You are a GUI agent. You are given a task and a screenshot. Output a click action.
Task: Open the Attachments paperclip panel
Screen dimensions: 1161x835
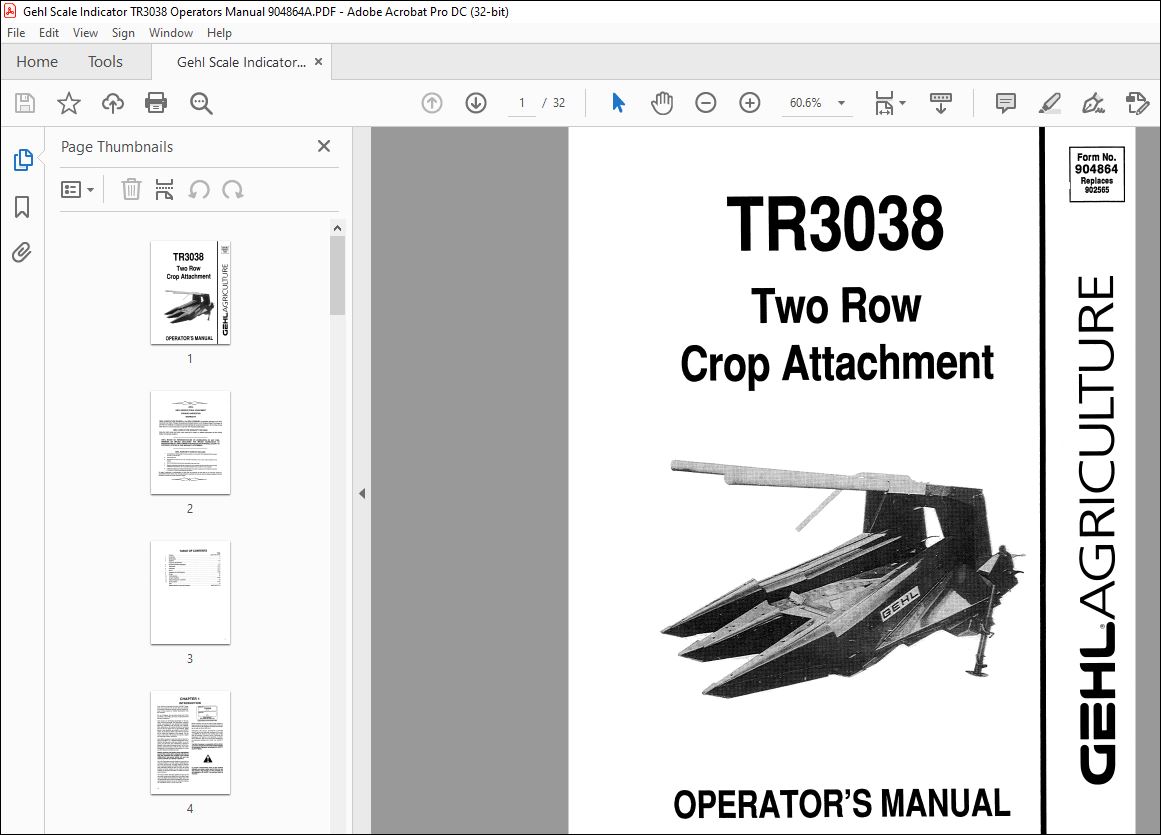point(22,252)
